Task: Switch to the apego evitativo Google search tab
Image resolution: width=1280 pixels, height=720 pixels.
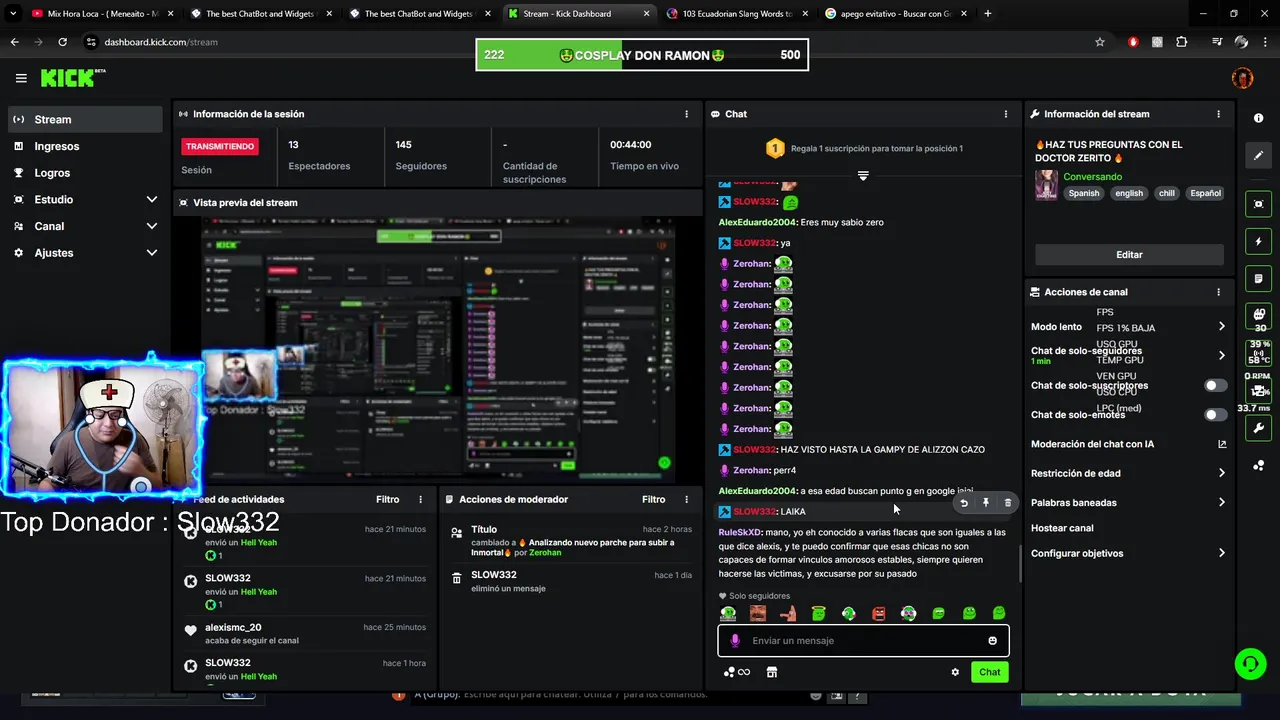Action: [895, 14]
